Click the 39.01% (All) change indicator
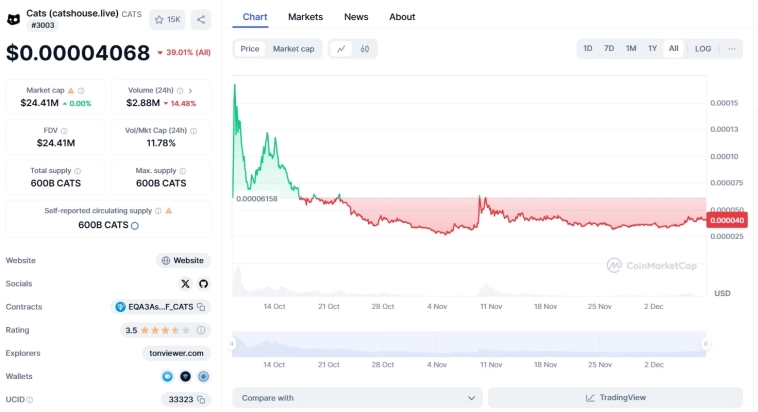This screenshot has height=412, width=758. (x=184, y=52)
